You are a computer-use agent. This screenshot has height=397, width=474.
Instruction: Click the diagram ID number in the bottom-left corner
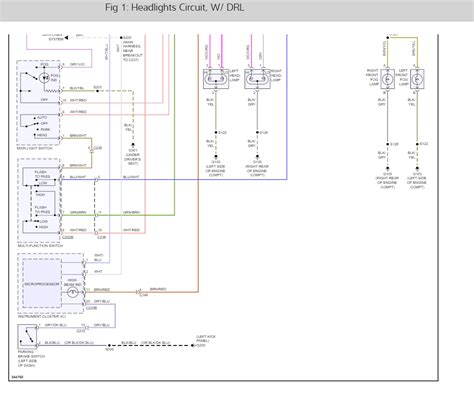point(17,377)
